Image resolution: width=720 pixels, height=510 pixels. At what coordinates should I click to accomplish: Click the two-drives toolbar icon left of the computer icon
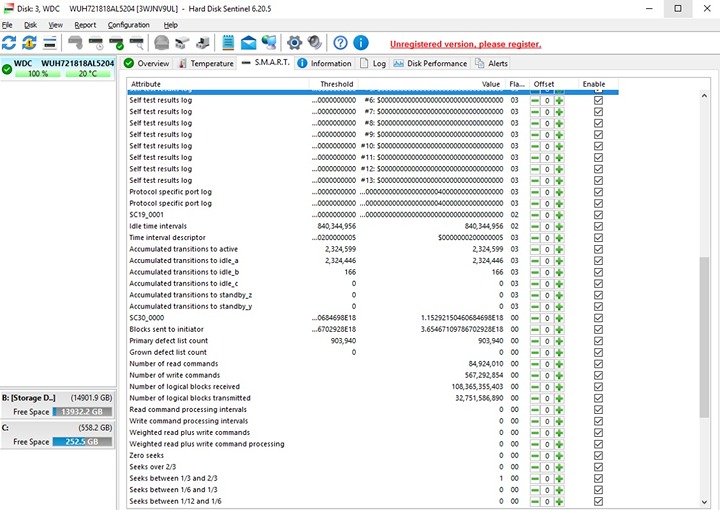click(x=182, y=43)
